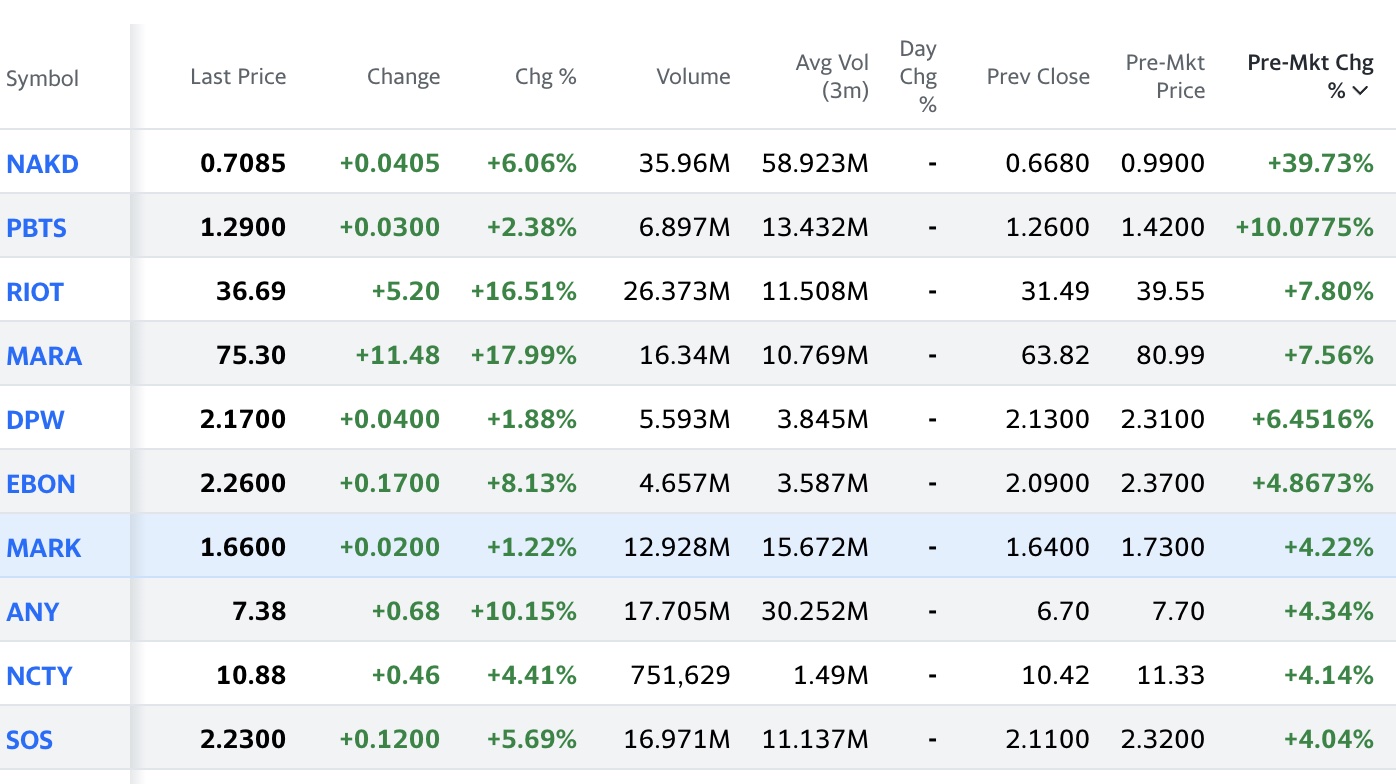Open the RIOT ticker link

click(x=35, y=292)
